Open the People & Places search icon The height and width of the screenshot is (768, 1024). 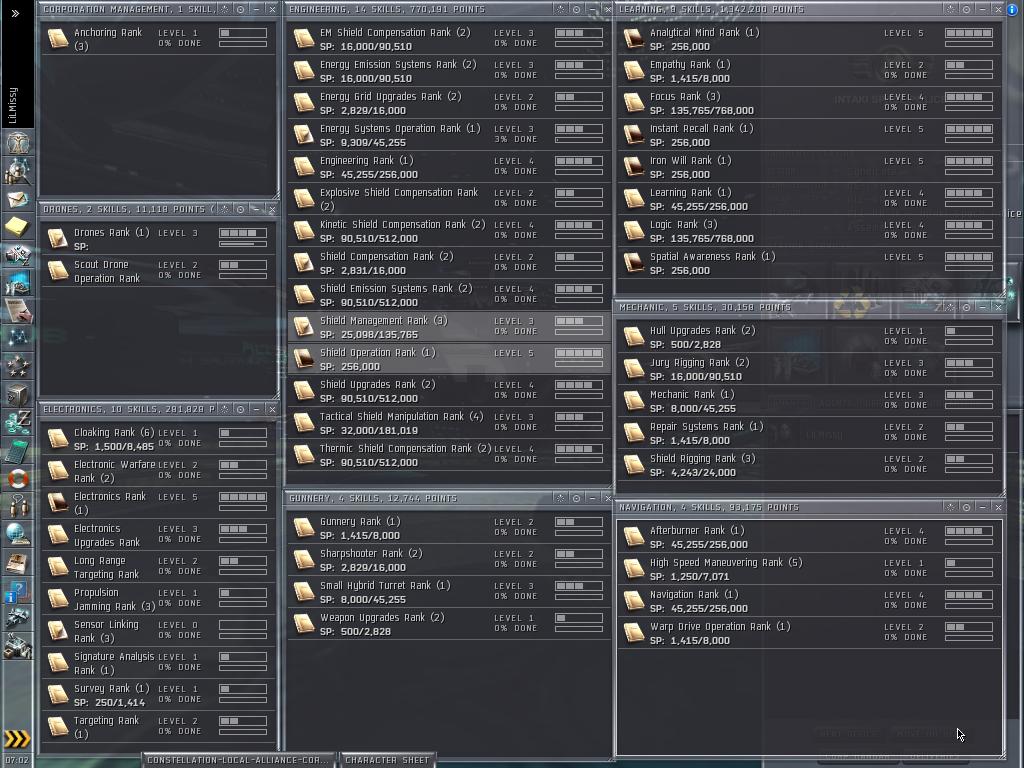click(18, 171)
